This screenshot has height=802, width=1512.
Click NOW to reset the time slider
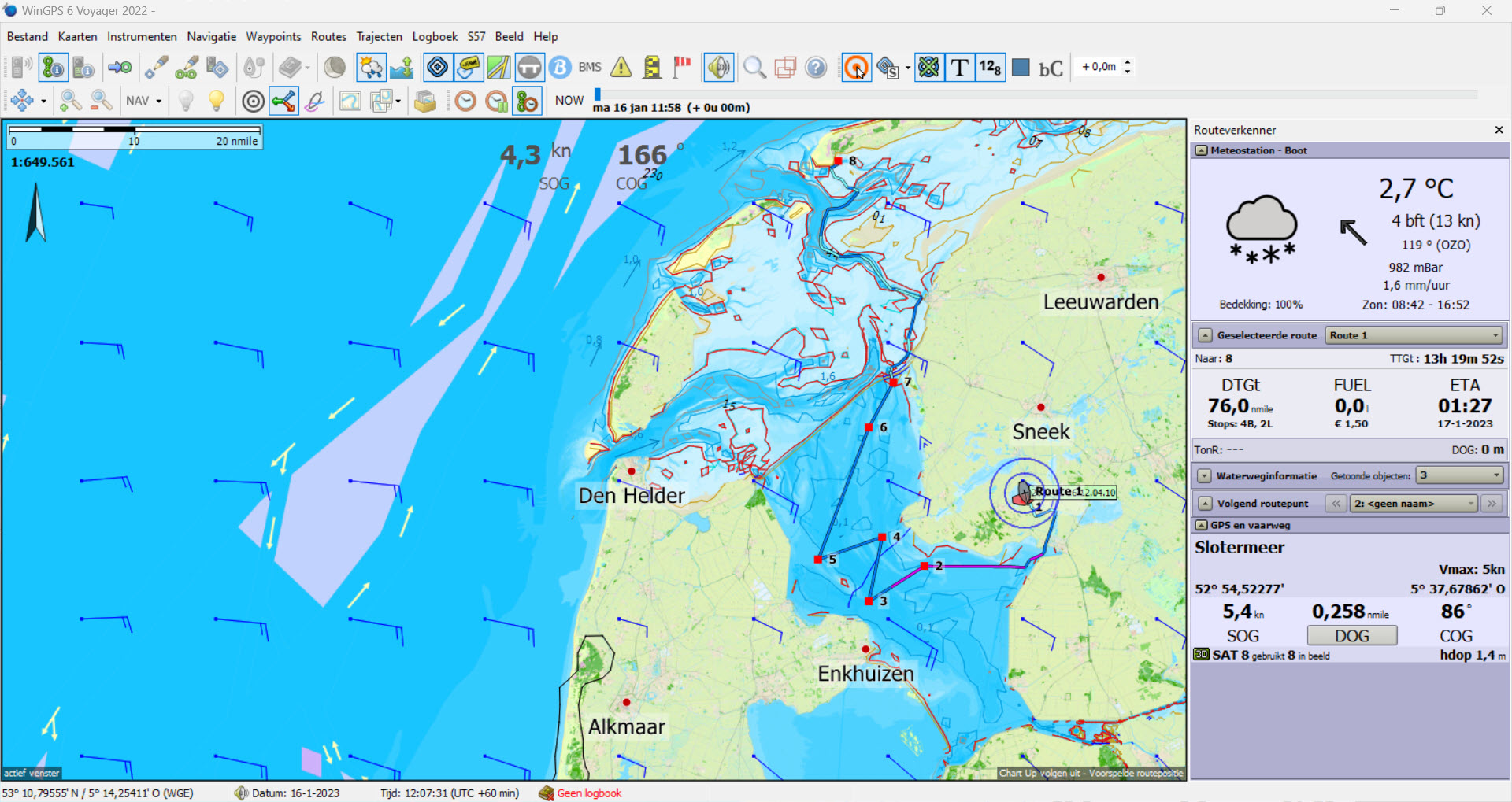point(569,100)
